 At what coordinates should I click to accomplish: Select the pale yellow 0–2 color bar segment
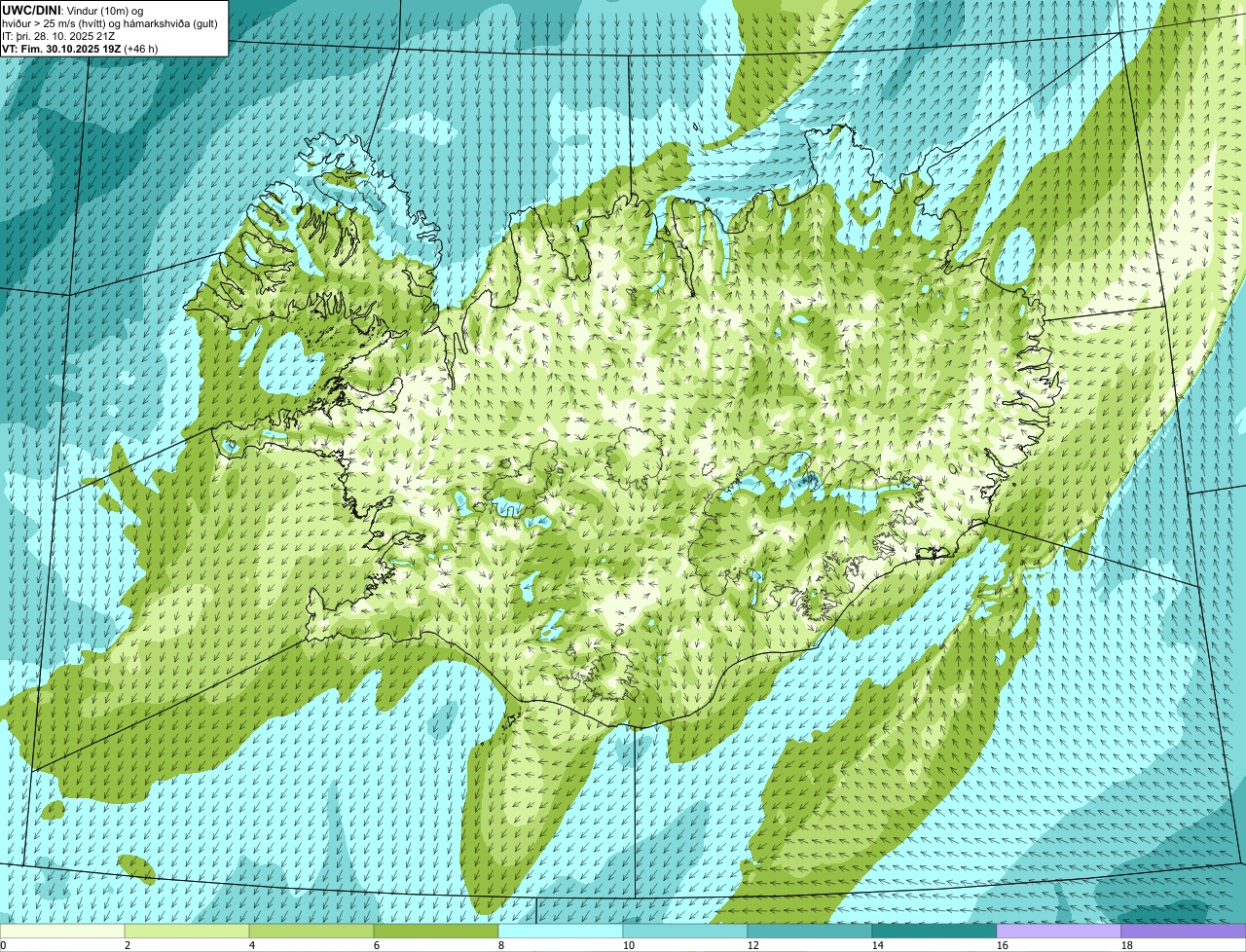coord(62,931)
